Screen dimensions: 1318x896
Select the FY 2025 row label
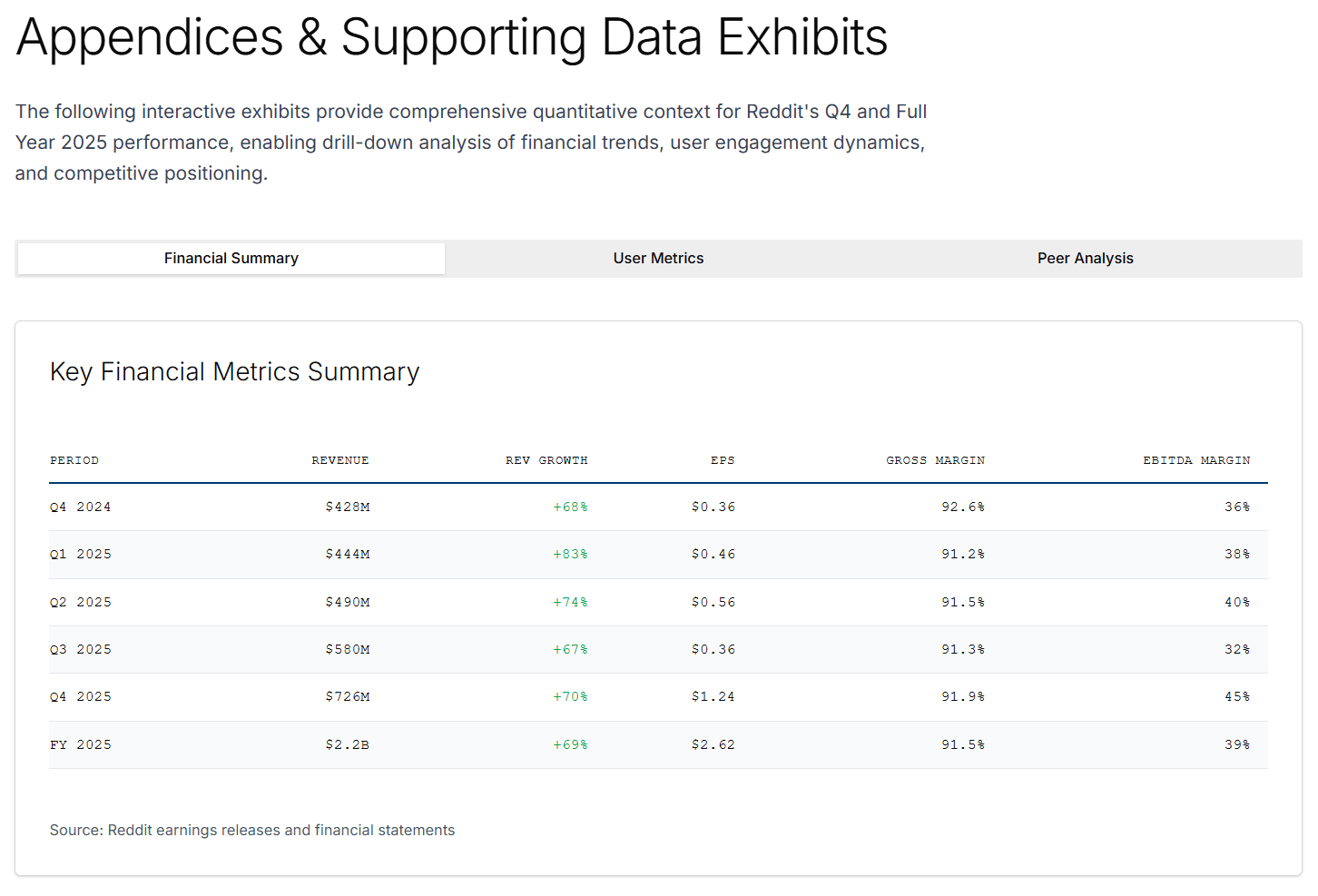pos(81,744)
